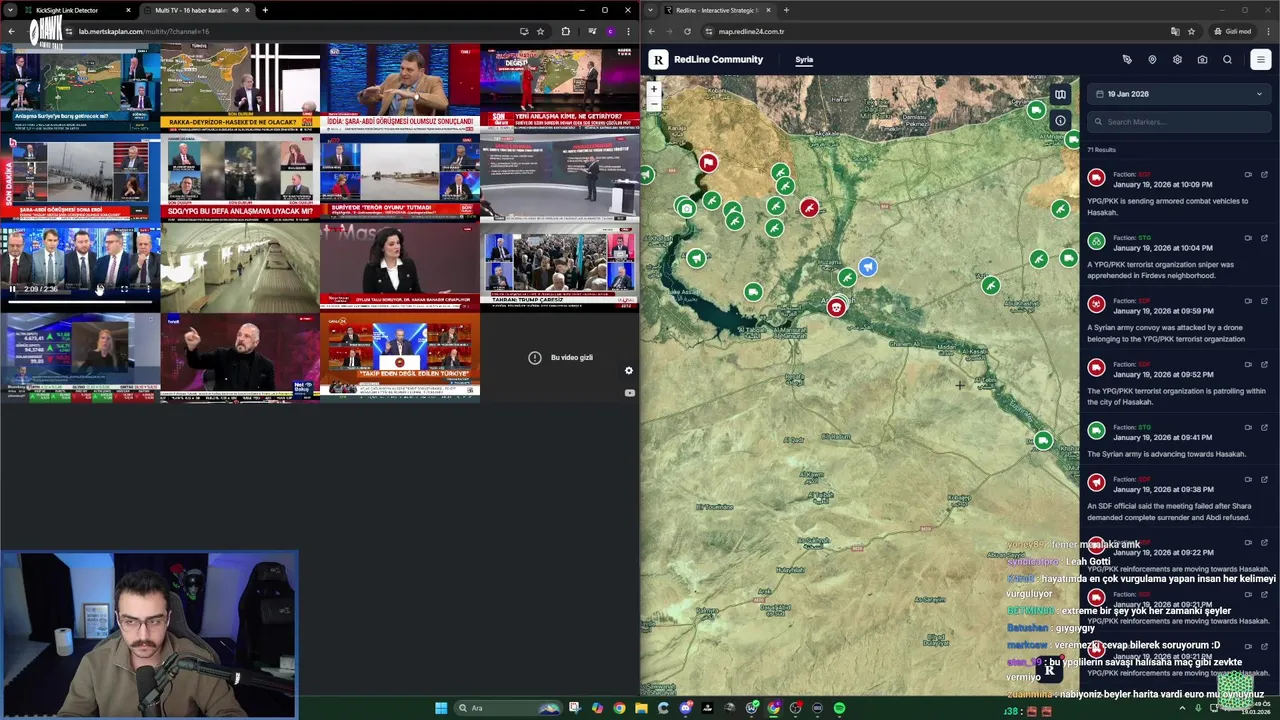Switch to KickSight Link Detector tab
This screenshot has width=1280, height=720.
(x=76, y=10)
